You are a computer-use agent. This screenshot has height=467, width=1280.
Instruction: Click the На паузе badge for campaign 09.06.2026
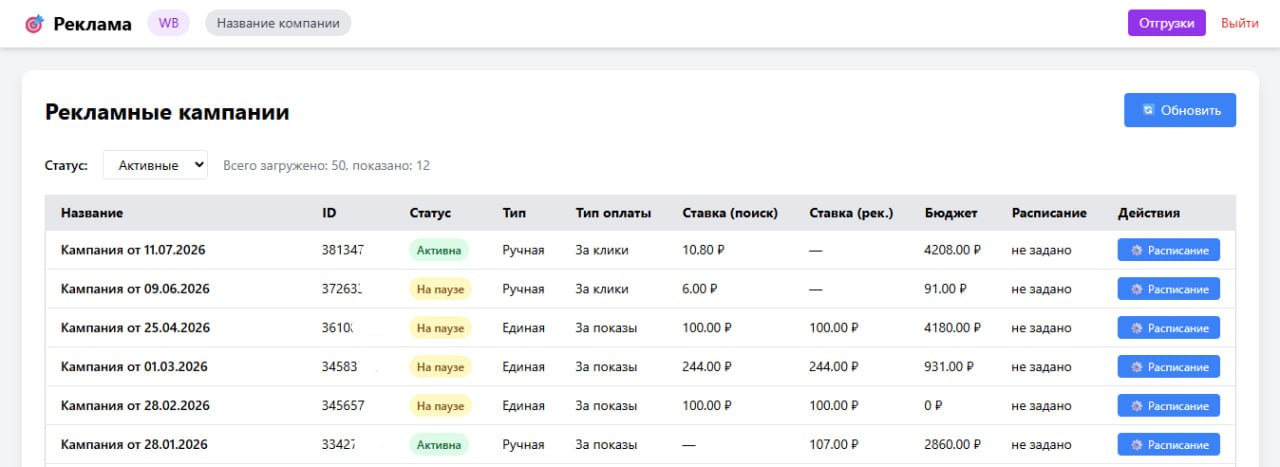(440, 289)
